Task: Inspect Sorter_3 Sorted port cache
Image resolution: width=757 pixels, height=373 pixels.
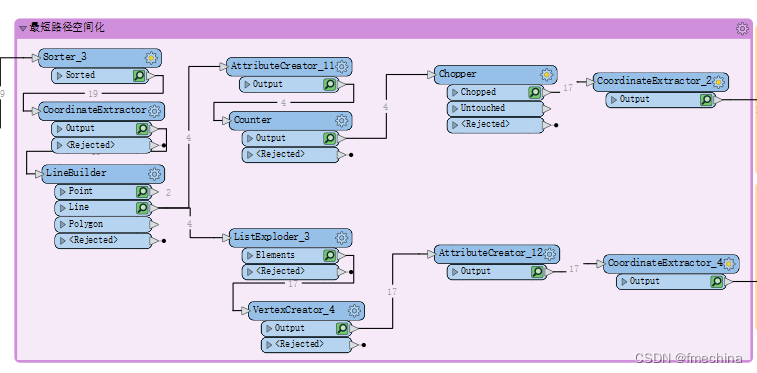Action: 139,76
